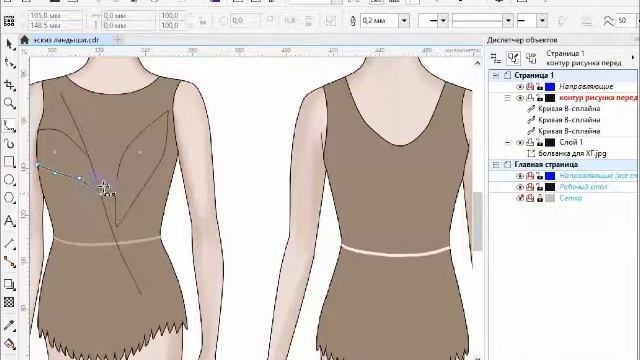The image size is (640, 360).
Task: Select third Кривая В-сплайна object
Action: click(569, 131)
